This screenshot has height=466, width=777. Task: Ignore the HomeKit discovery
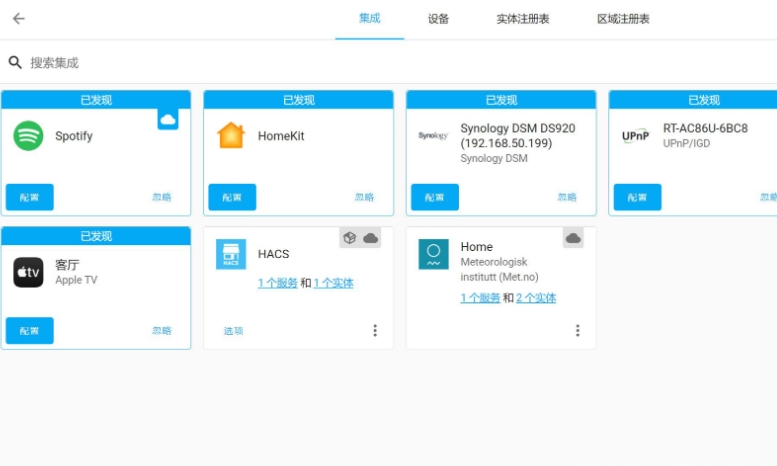tap(364, 197)
